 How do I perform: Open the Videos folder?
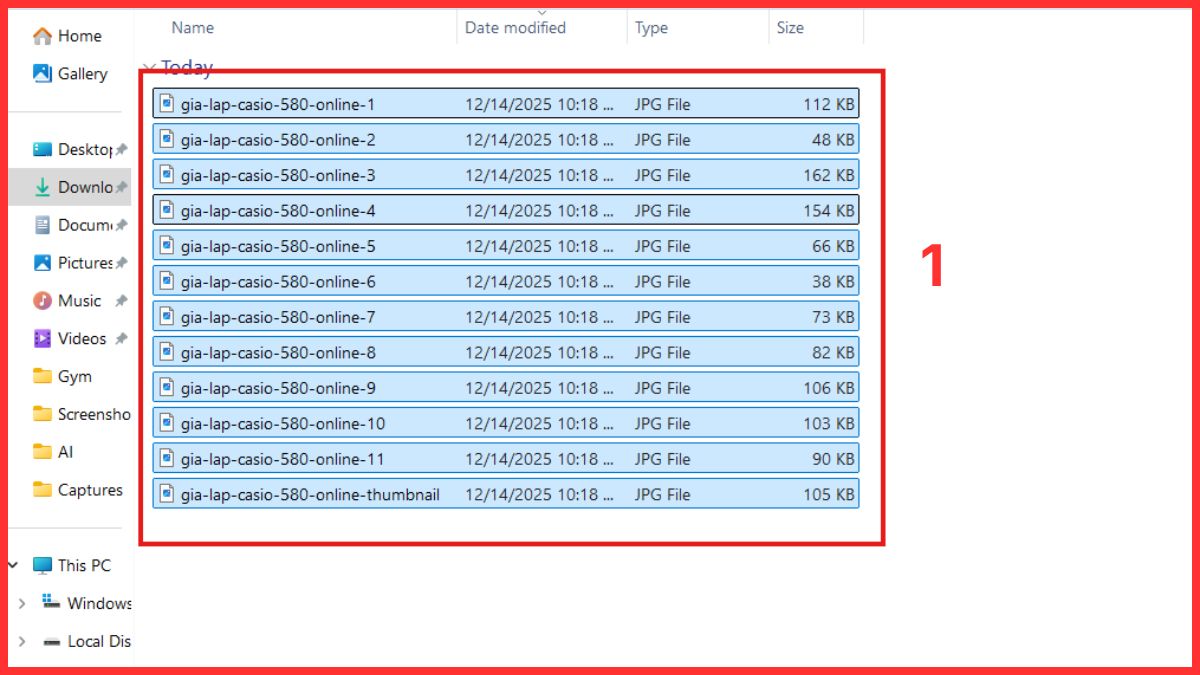(78, 338)
